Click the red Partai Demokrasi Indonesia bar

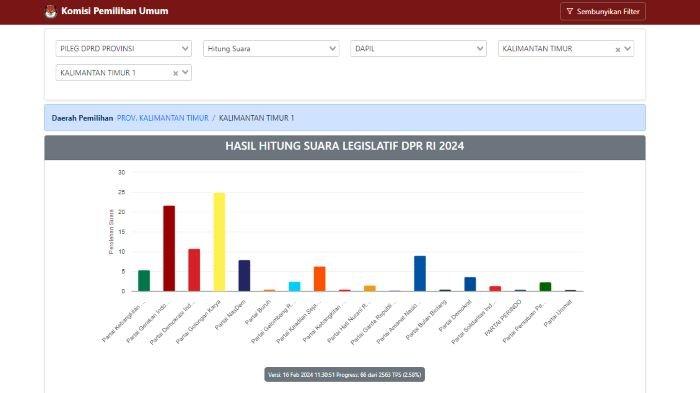[x=194, y=270]
